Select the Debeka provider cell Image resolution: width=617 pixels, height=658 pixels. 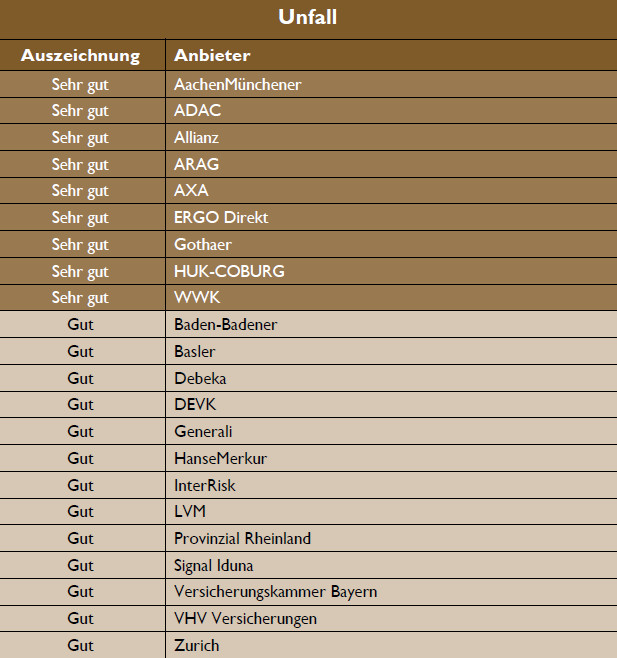(200, 378)
